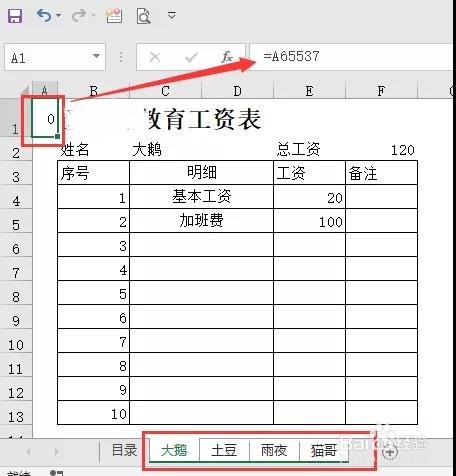
Task: Click the Enter checkmark in formula bar
Action: coord(191,57)
